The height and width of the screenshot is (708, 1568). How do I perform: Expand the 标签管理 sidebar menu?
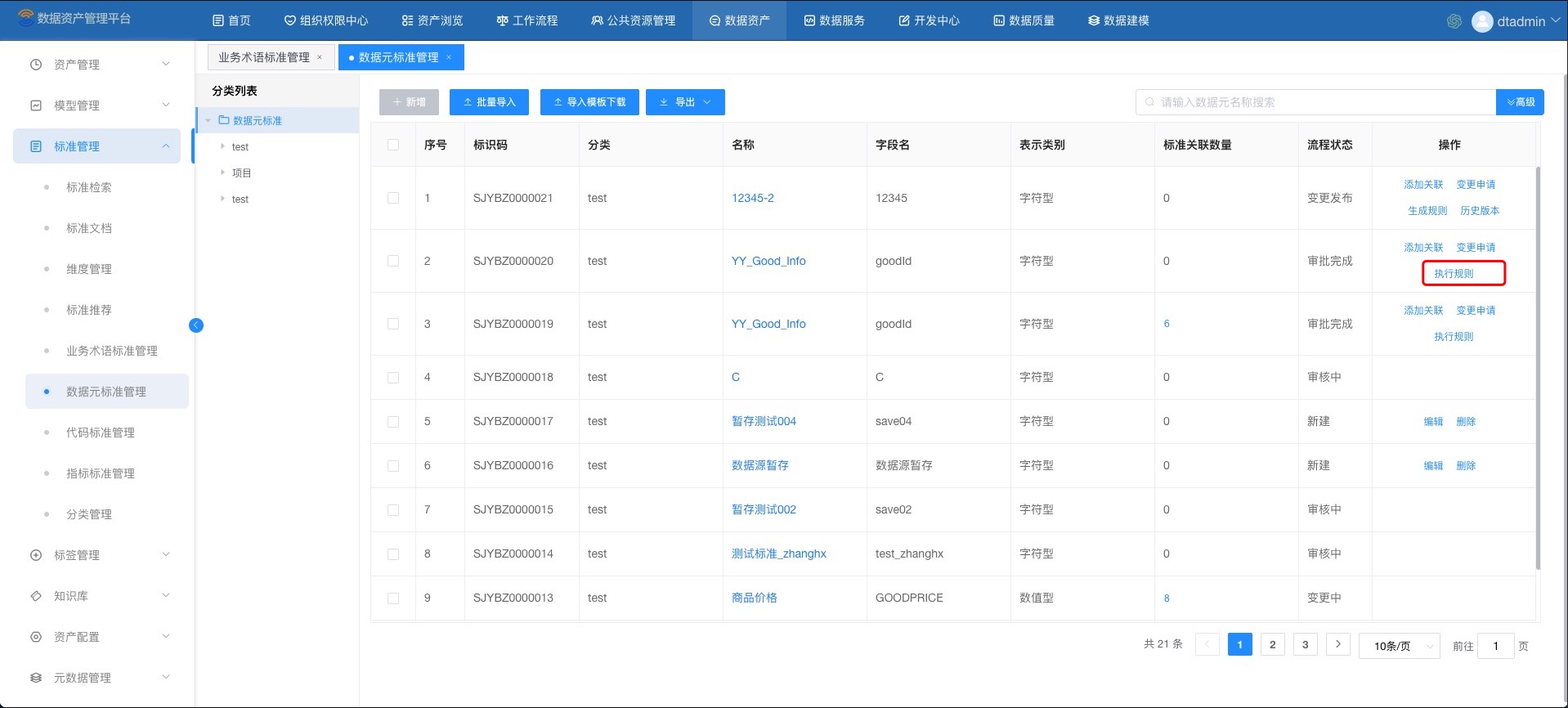[166, 554]
